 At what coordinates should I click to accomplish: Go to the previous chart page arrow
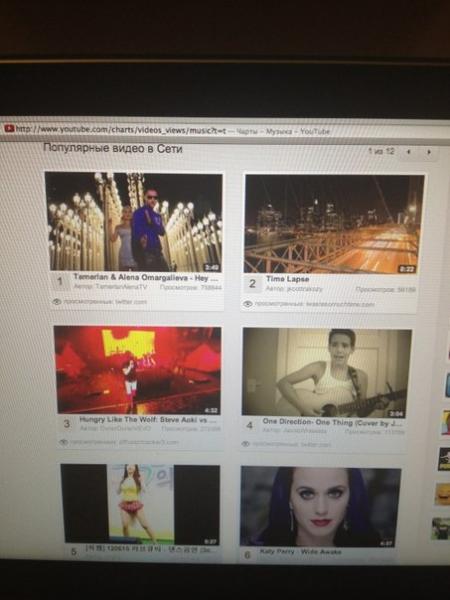pyautogui.click(x=409, y=152)
